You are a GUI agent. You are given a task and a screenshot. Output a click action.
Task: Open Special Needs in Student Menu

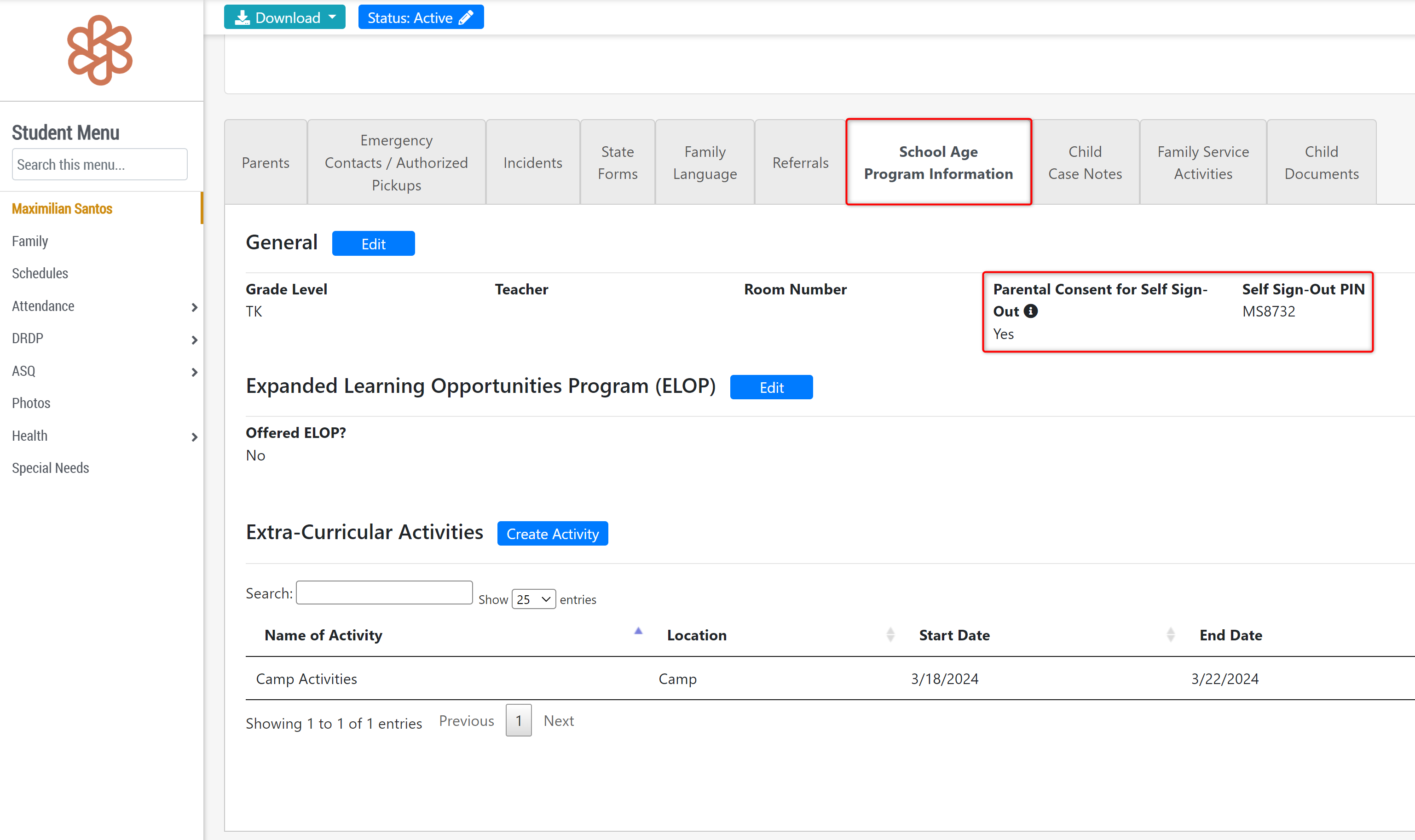point(51,468)
